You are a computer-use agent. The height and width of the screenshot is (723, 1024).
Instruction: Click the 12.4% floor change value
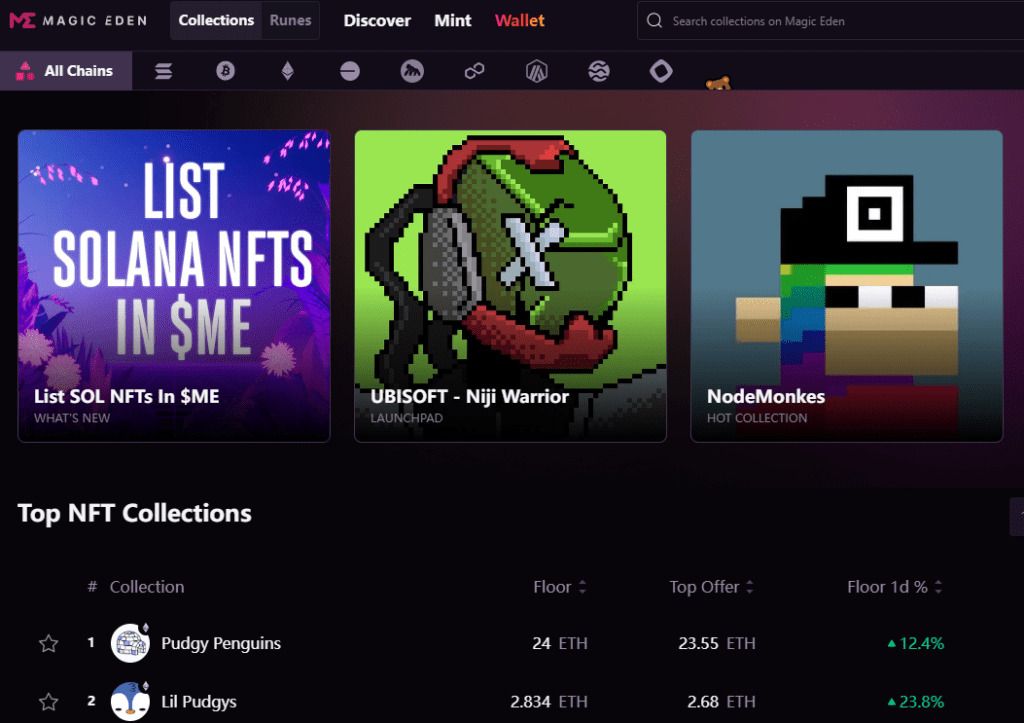916,643
